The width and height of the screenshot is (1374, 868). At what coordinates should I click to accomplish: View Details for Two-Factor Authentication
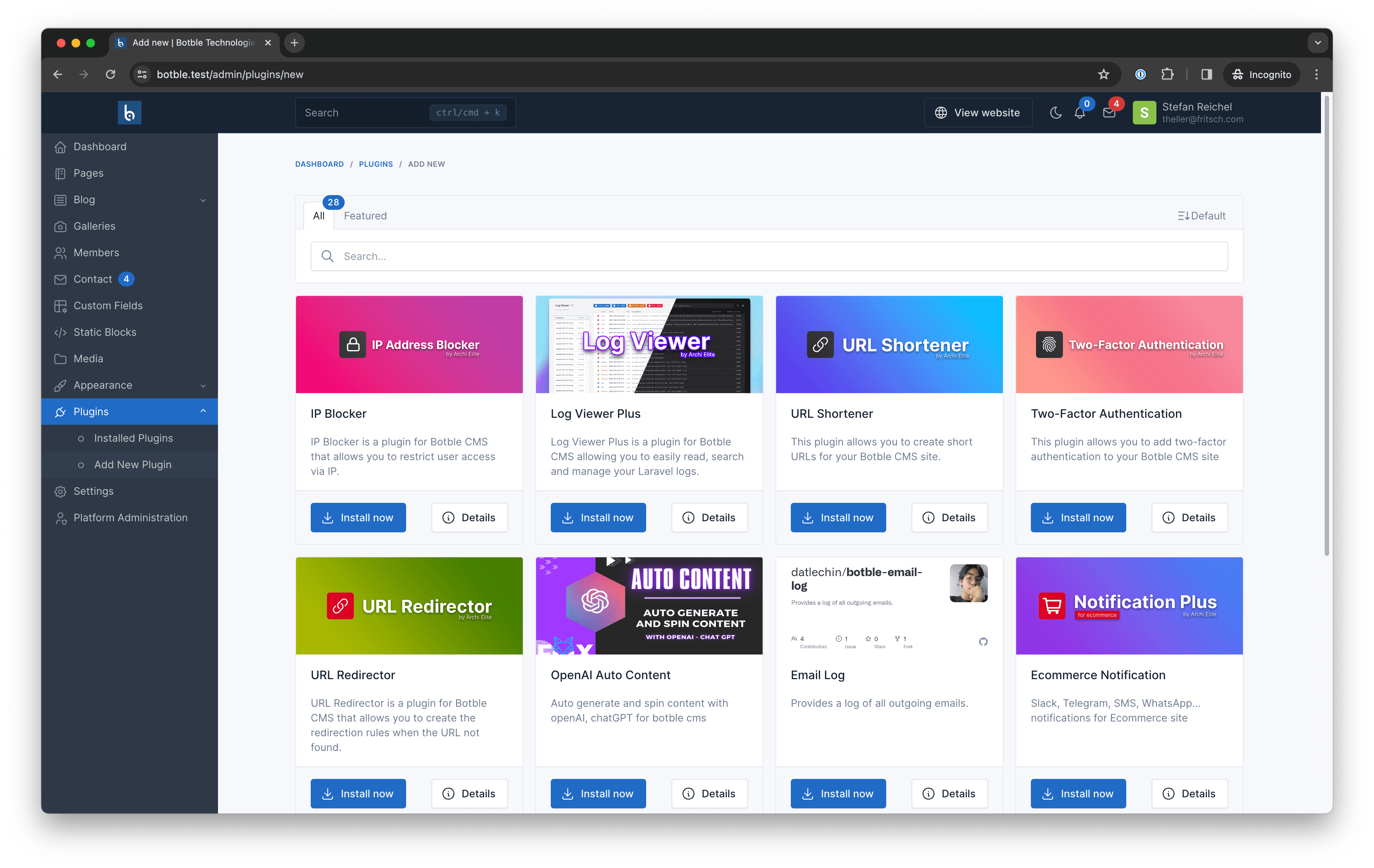tap(1189, 518)
